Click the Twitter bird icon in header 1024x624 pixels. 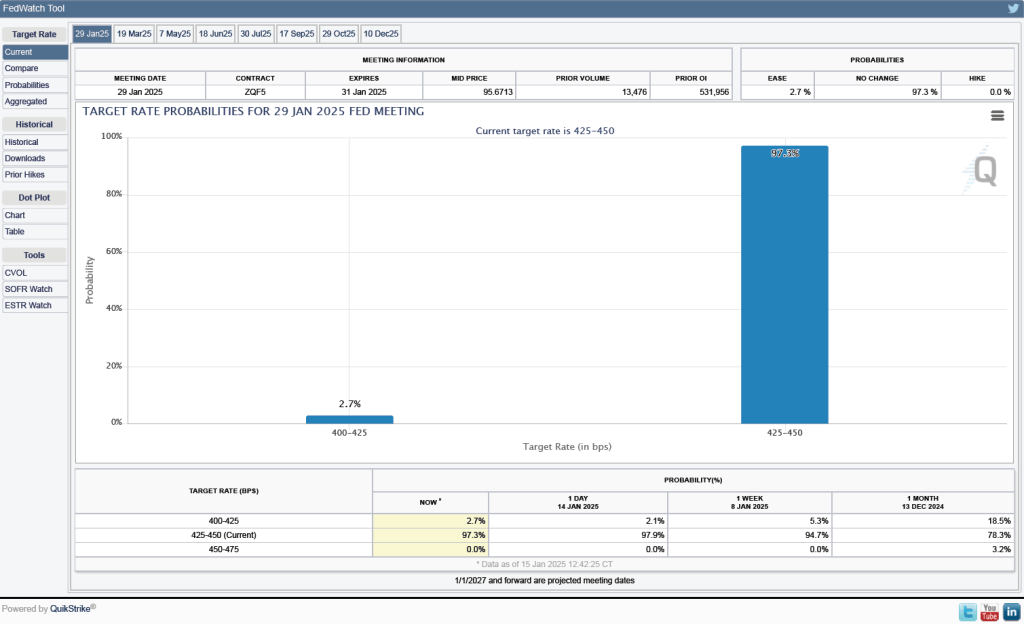[x=1013, y=8]
